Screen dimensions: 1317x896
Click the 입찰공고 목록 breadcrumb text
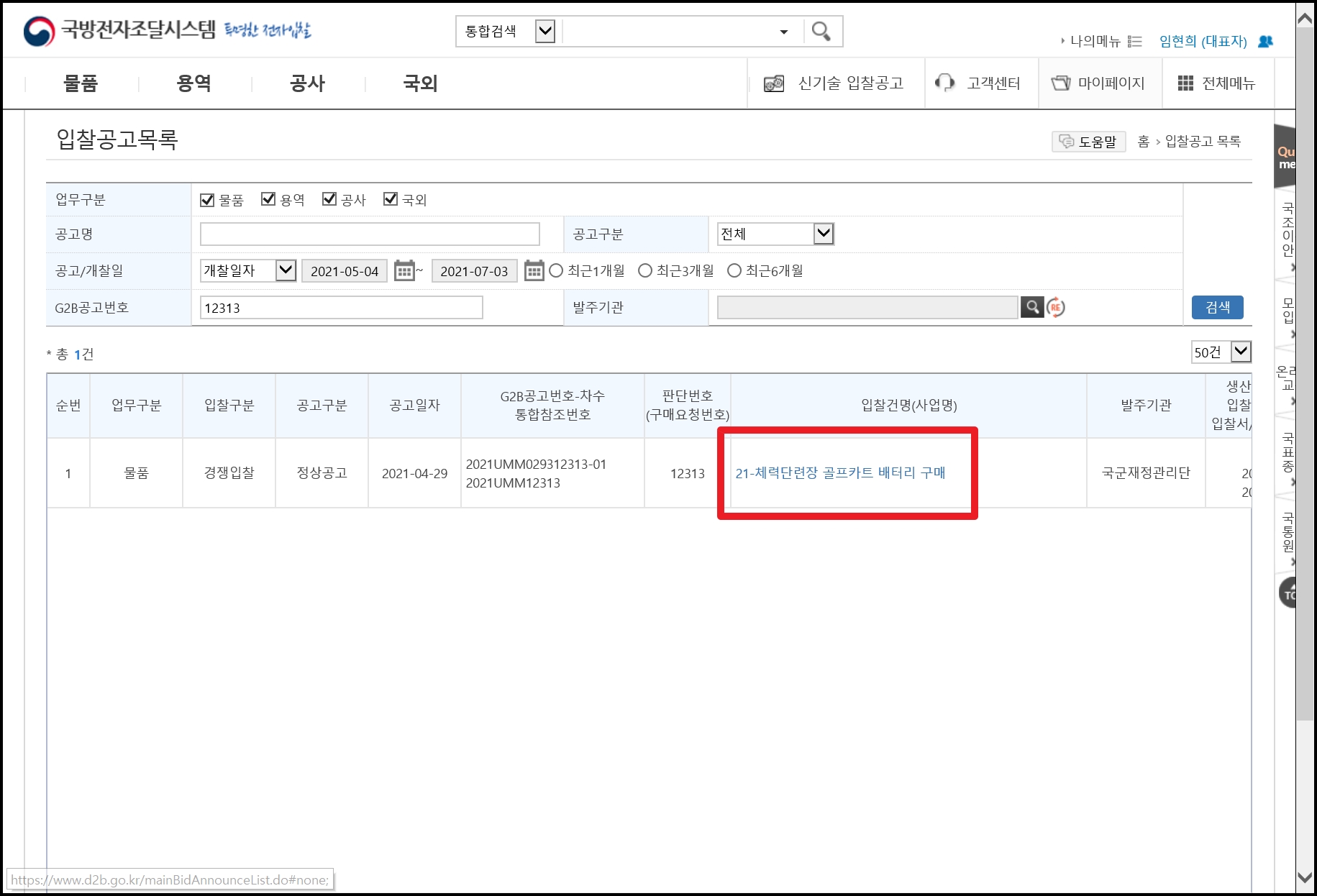(1203, 142)
